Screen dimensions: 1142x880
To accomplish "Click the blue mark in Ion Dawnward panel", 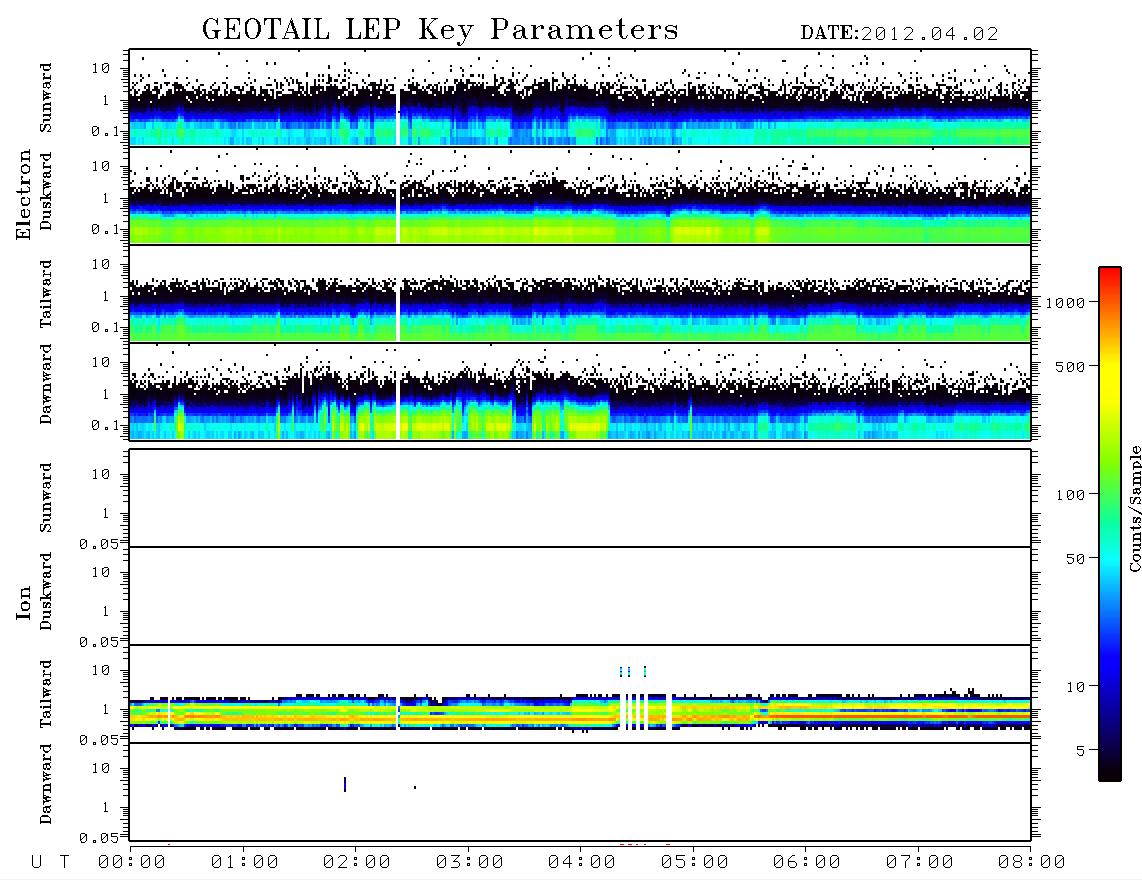I will point(344,785).
